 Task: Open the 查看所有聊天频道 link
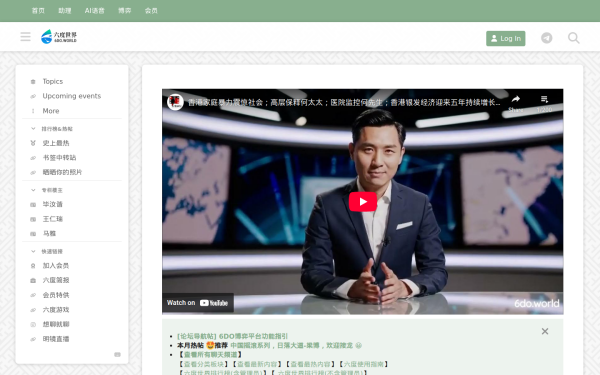click(x=210, y=355)
